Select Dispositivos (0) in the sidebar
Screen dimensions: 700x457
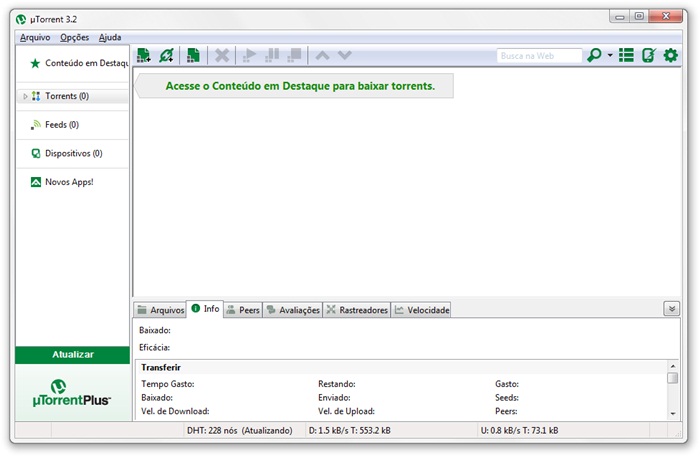pos(74,153)
